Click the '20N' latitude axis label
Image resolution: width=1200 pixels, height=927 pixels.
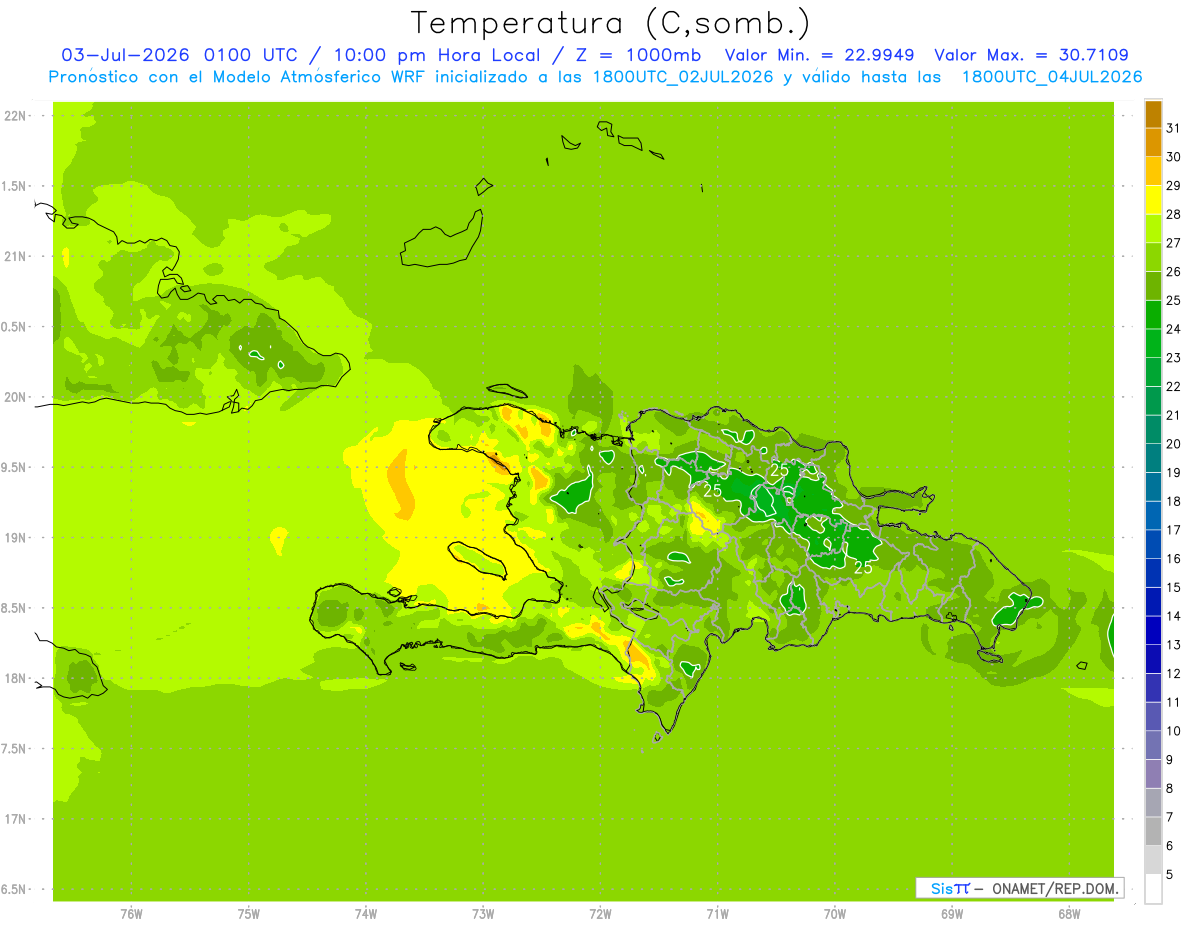tap(15, 398)
